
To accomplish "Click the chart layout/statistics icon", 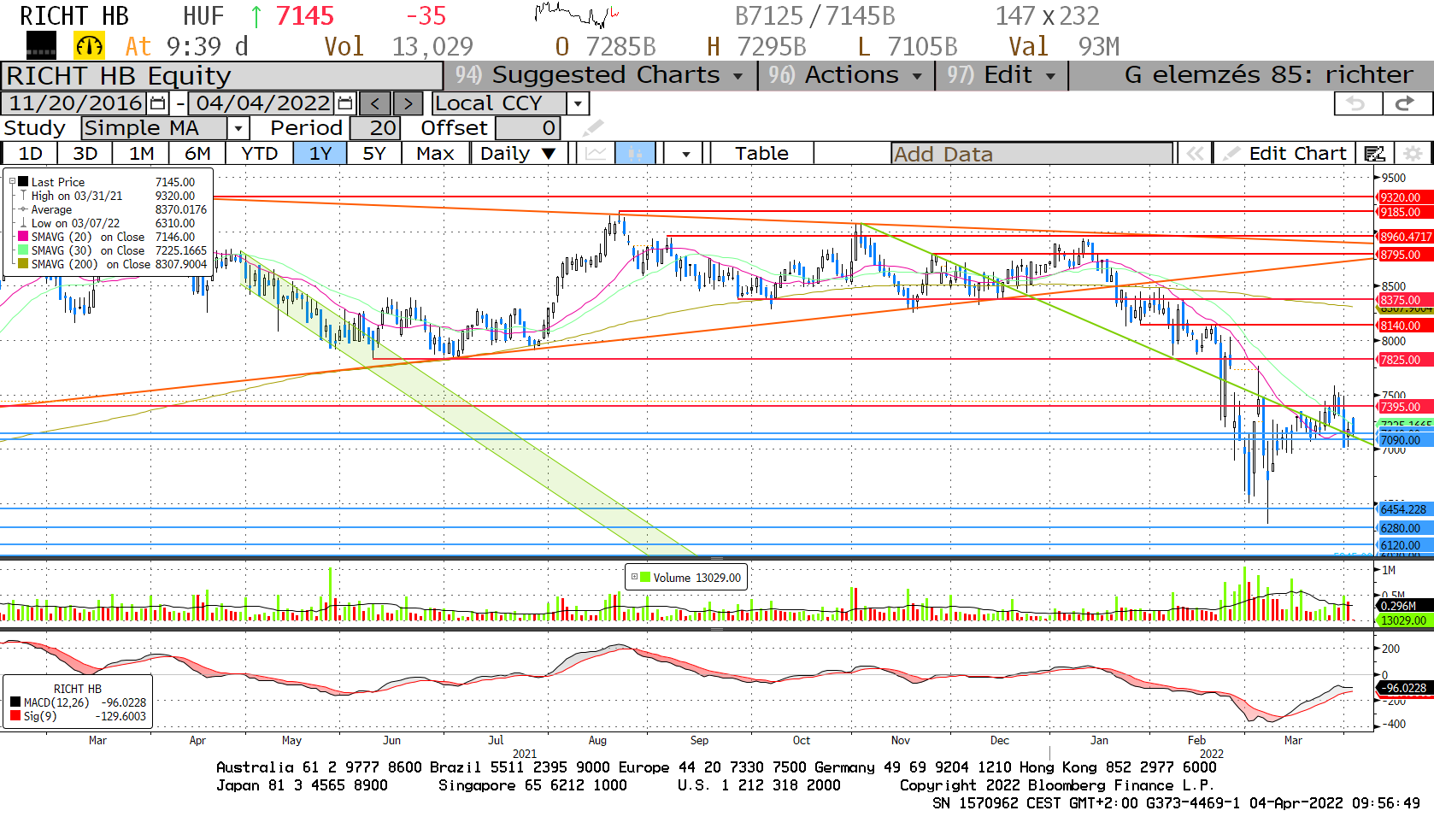I will coord(1374,154).
